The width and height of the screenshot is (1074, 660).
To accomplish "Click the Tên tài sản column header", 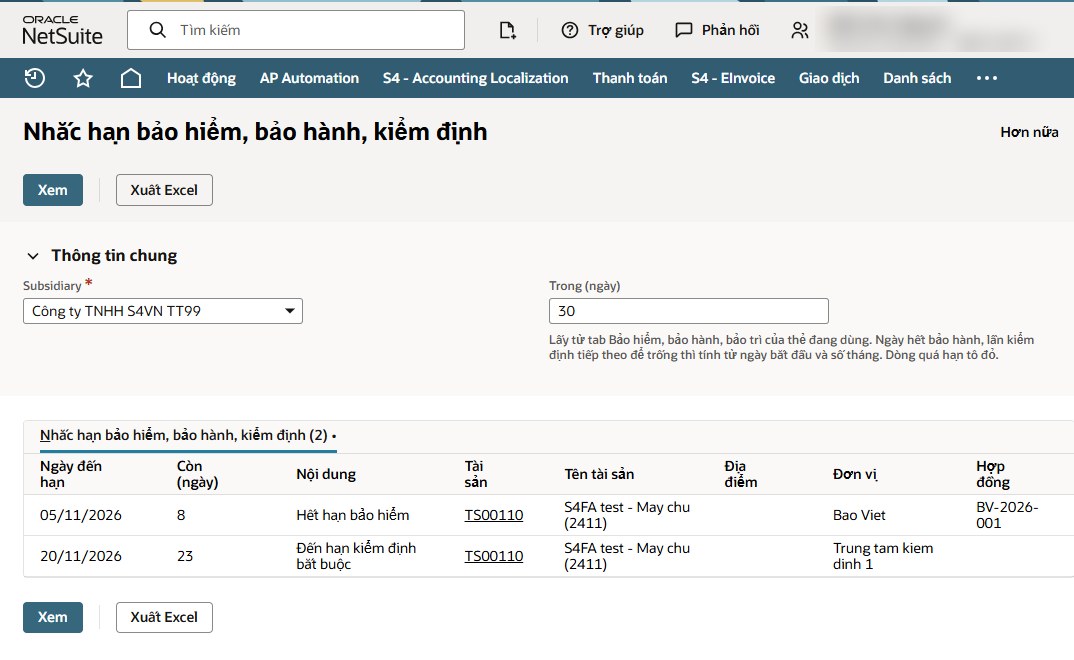I will click(599, 474).
